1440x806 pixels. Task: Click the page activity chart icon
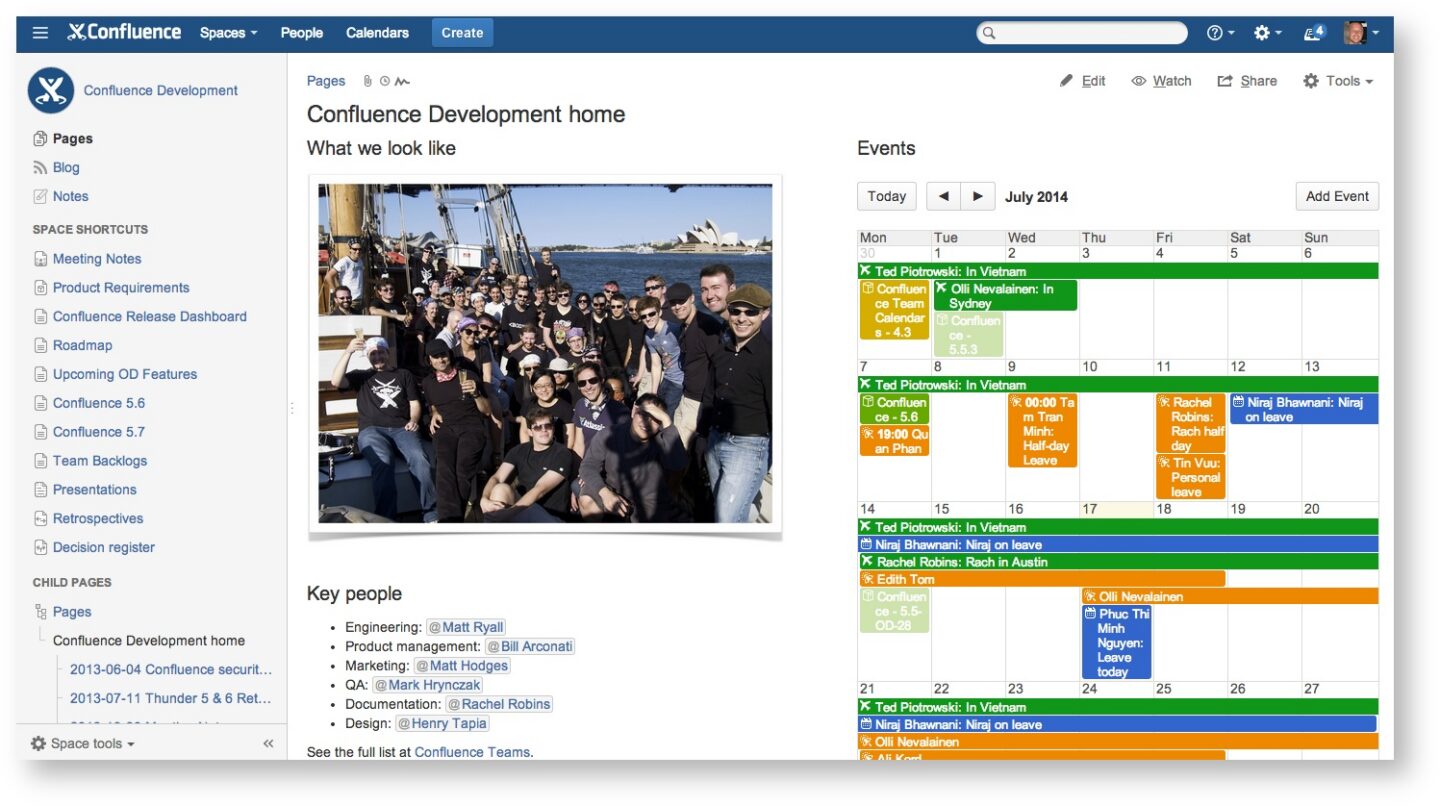click(x=402, y=81)
